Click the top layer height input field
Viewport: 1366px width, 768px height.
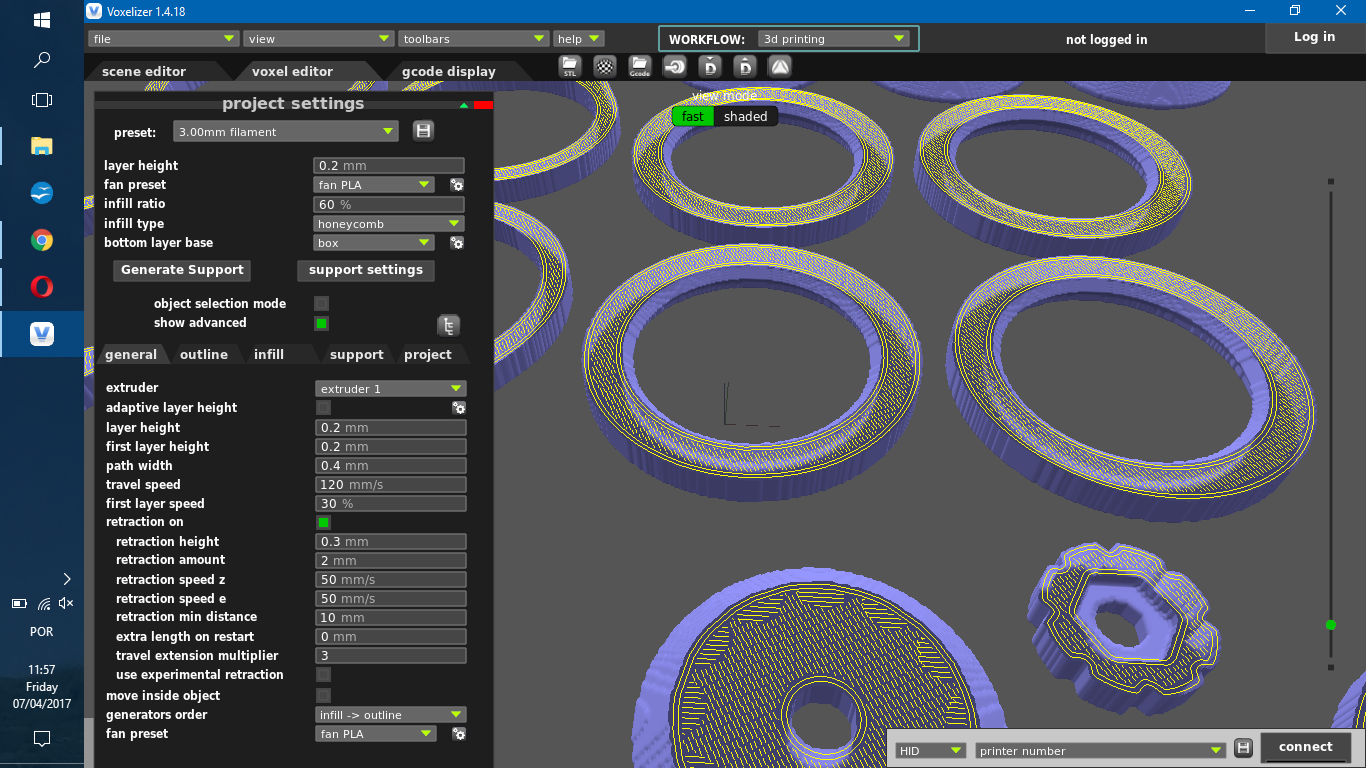(x=389, y=166)
